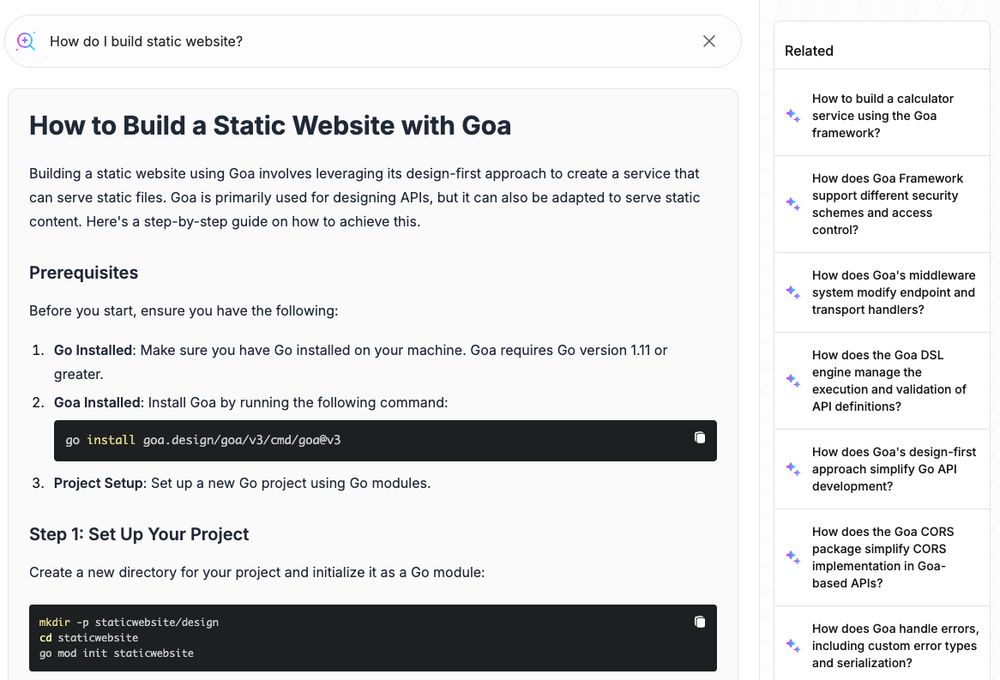This screenshot has height=680, width=1000.
Task: Copy the mkdir staticwebsite code block
Action: pos(700,622)
